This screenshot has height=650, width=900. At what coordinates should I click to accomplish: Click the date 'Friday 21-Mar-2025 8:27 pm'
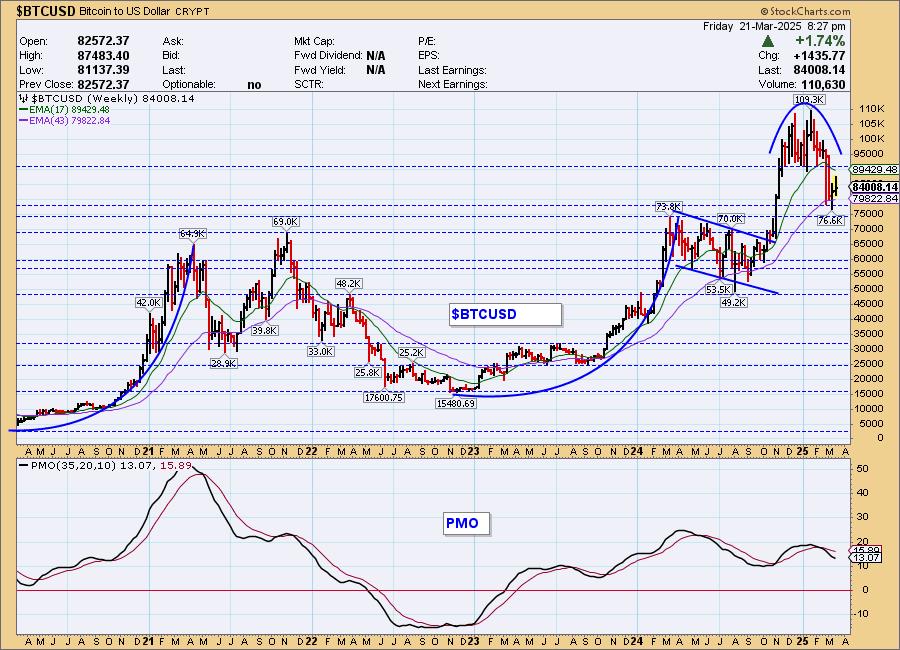[x=774, y=26]
